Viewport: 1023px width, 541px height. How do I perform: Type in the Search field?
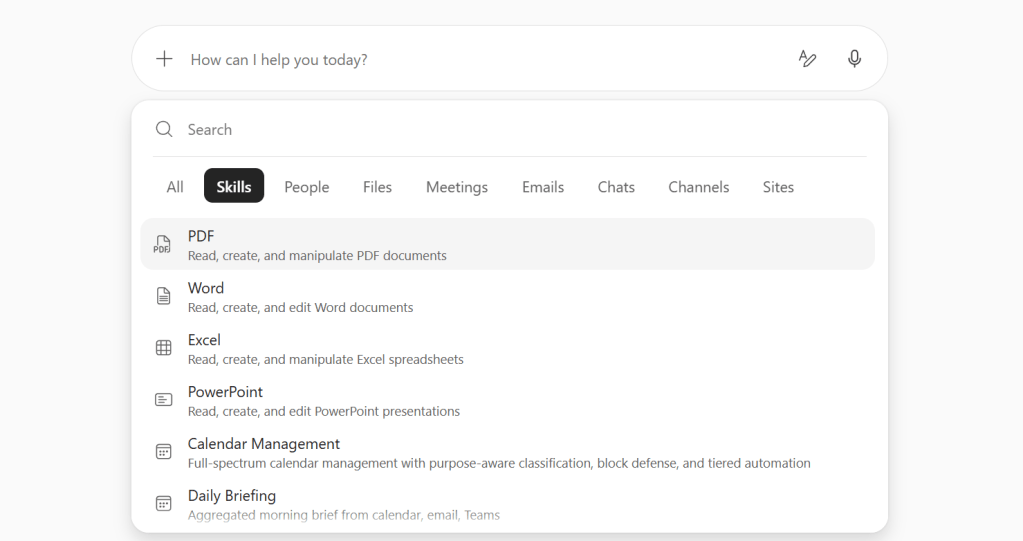(500, 129)
